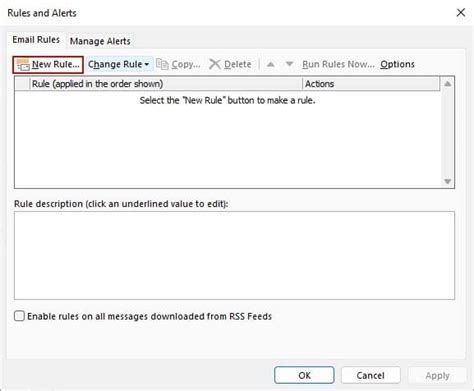Viewport: 474px width, 391px height.
Task: Select the Email Rules tab
Action: 36,40
